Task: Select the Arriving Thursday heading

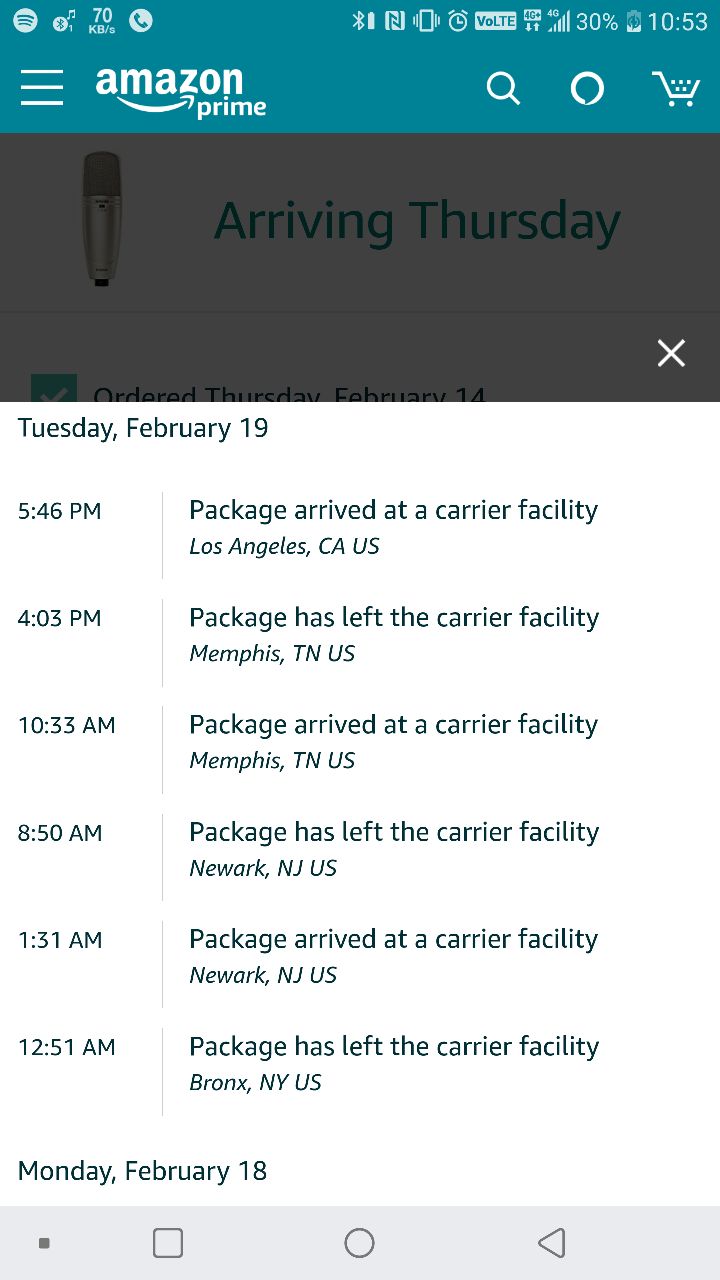Action: click(x=417, y=221)
